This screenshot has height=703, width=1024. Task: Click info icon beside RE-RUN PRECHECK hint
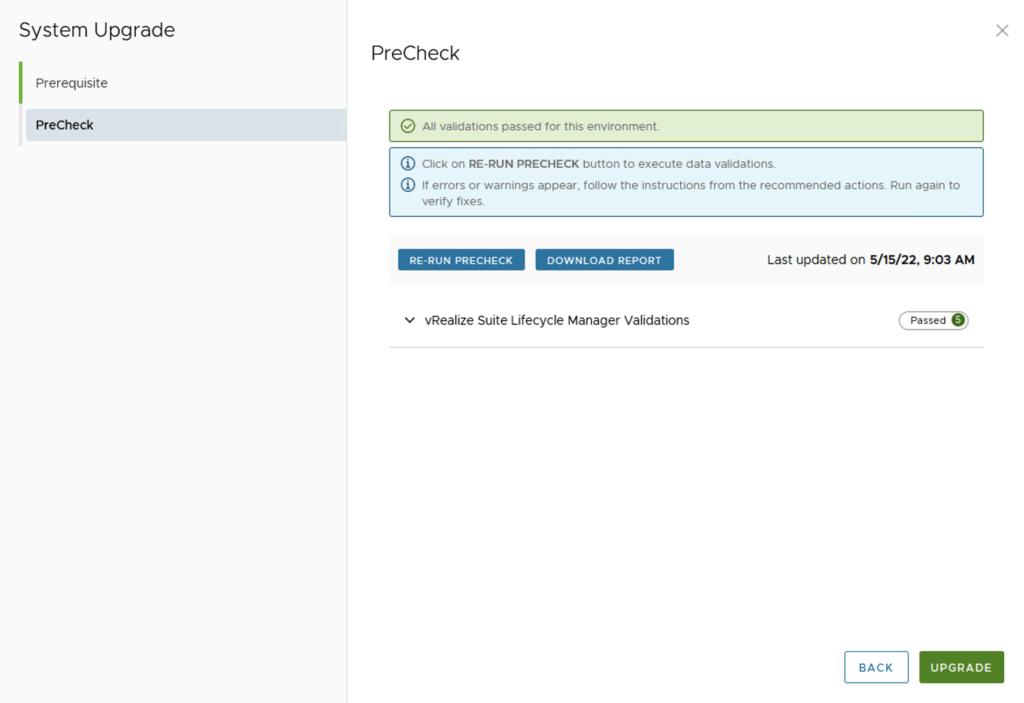coord(407,163)
